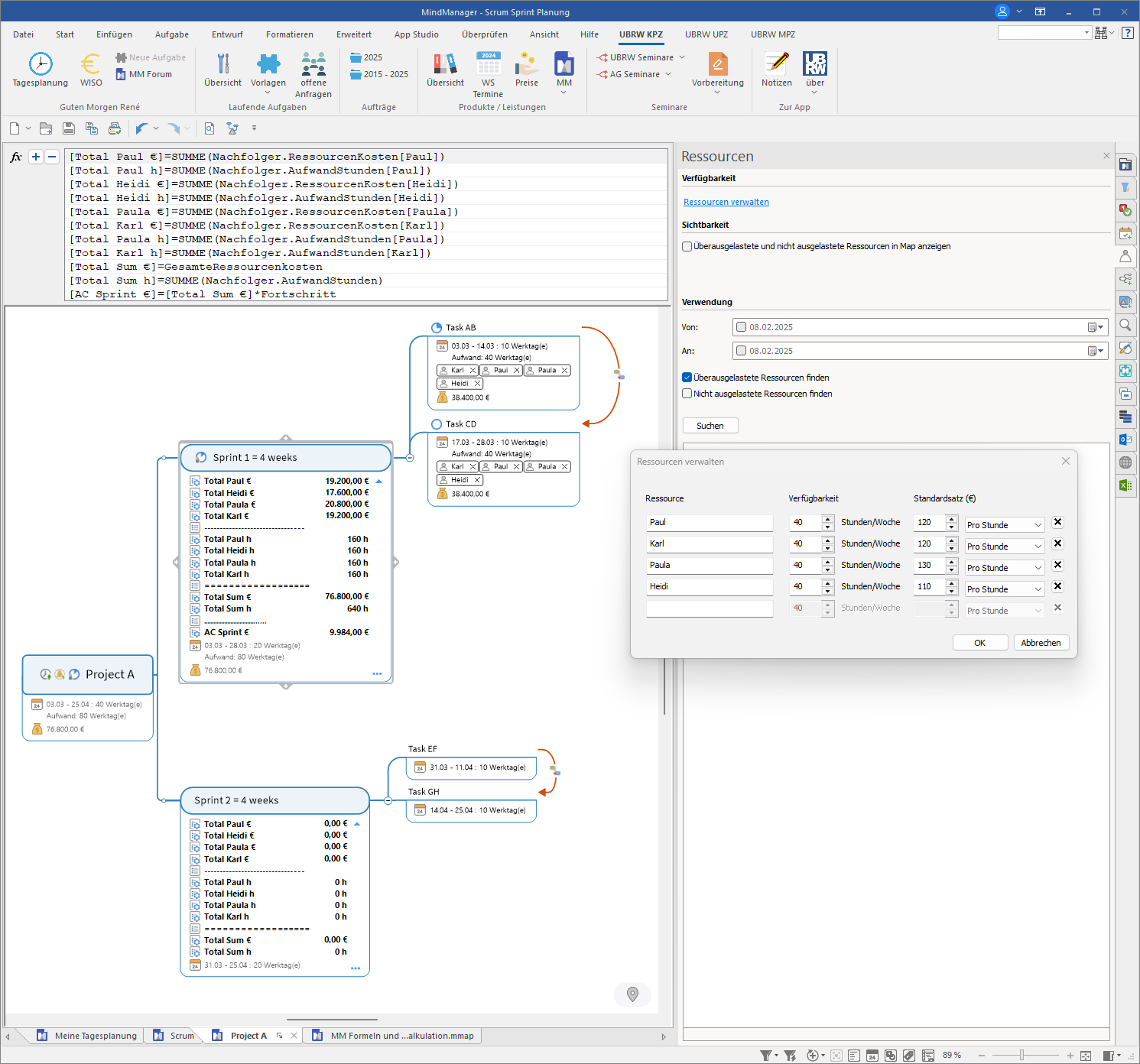This screenshot has height=1064, width=1140.
Task: Close the Ressourcen side panel
Action: click(1106, 156)
